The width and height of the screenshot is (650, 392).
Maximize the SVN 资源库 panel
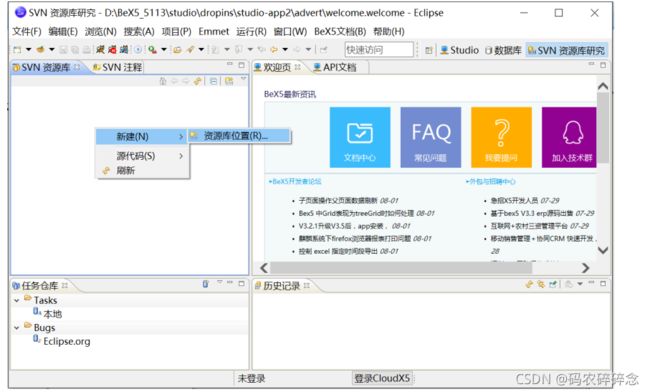[242, 65]
